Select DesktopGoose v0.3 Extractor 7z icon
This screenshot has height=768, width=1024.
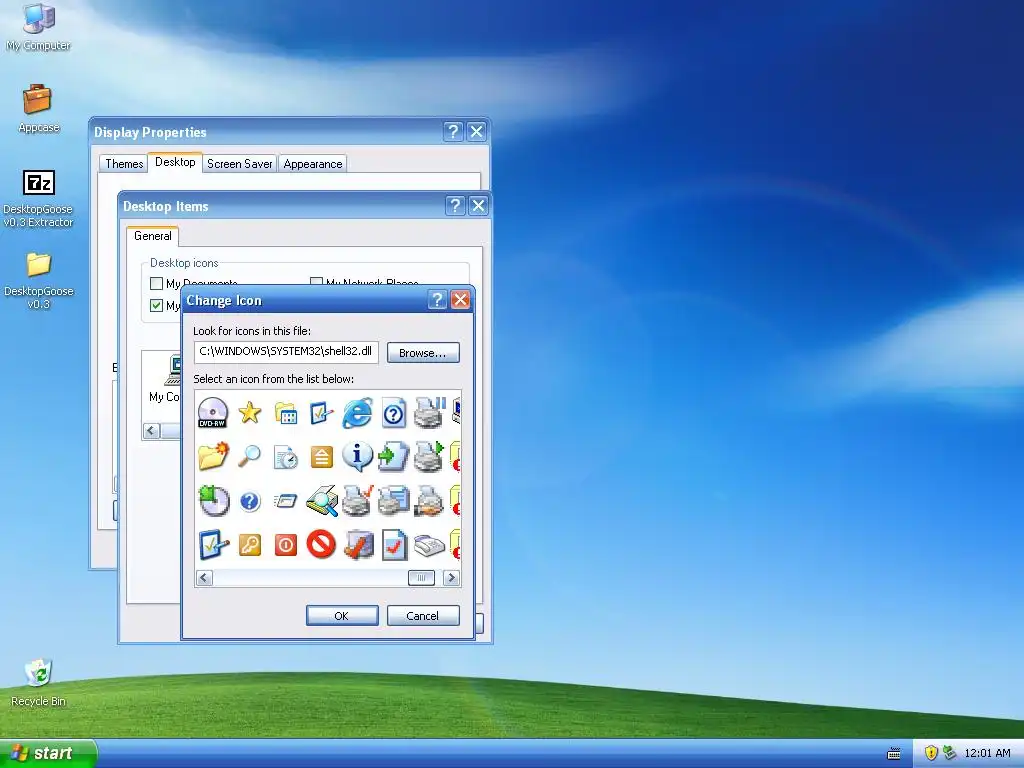click(x=39, y=198)
